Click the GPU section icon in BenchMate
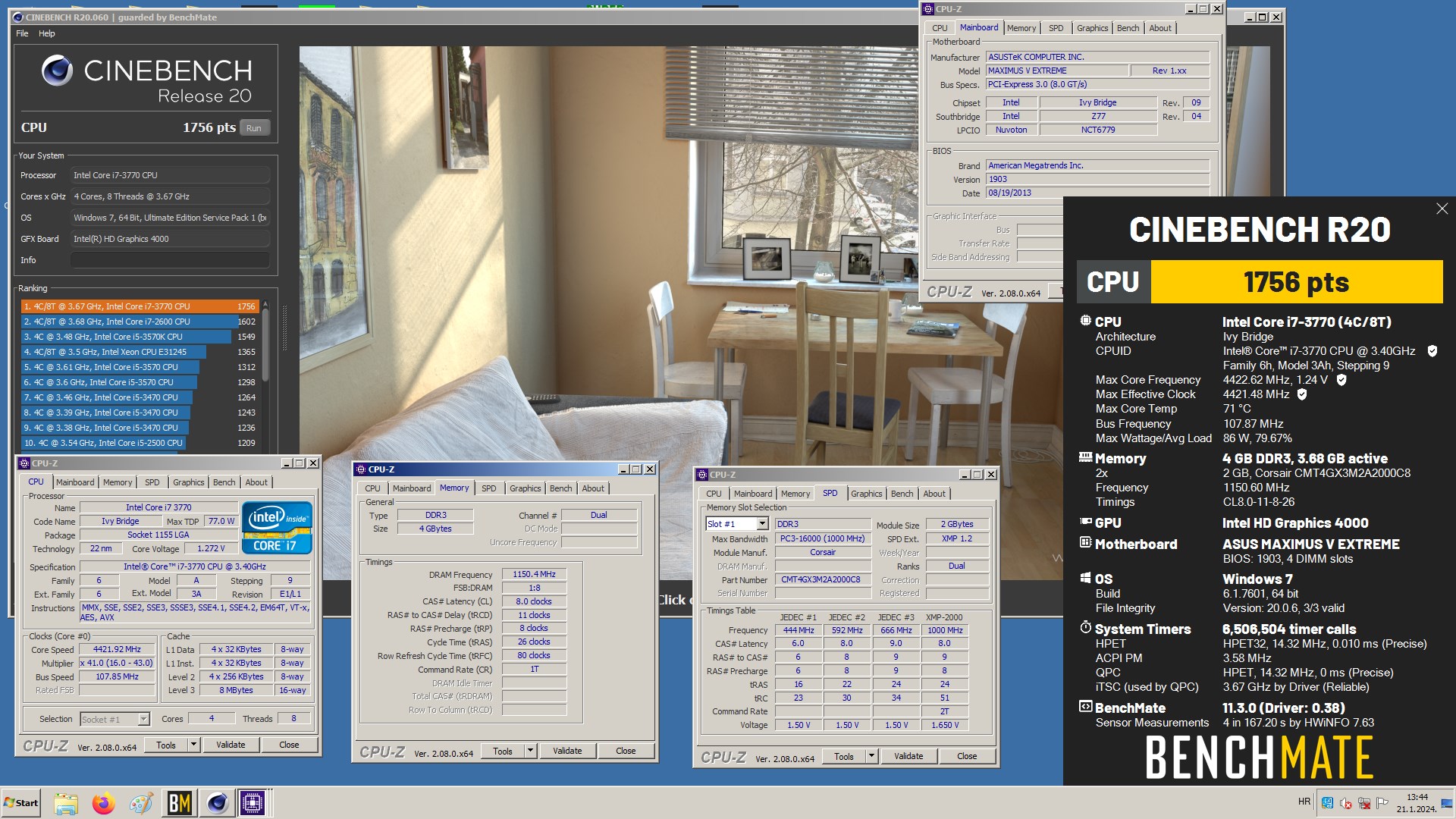 (x=1085, y=522)
